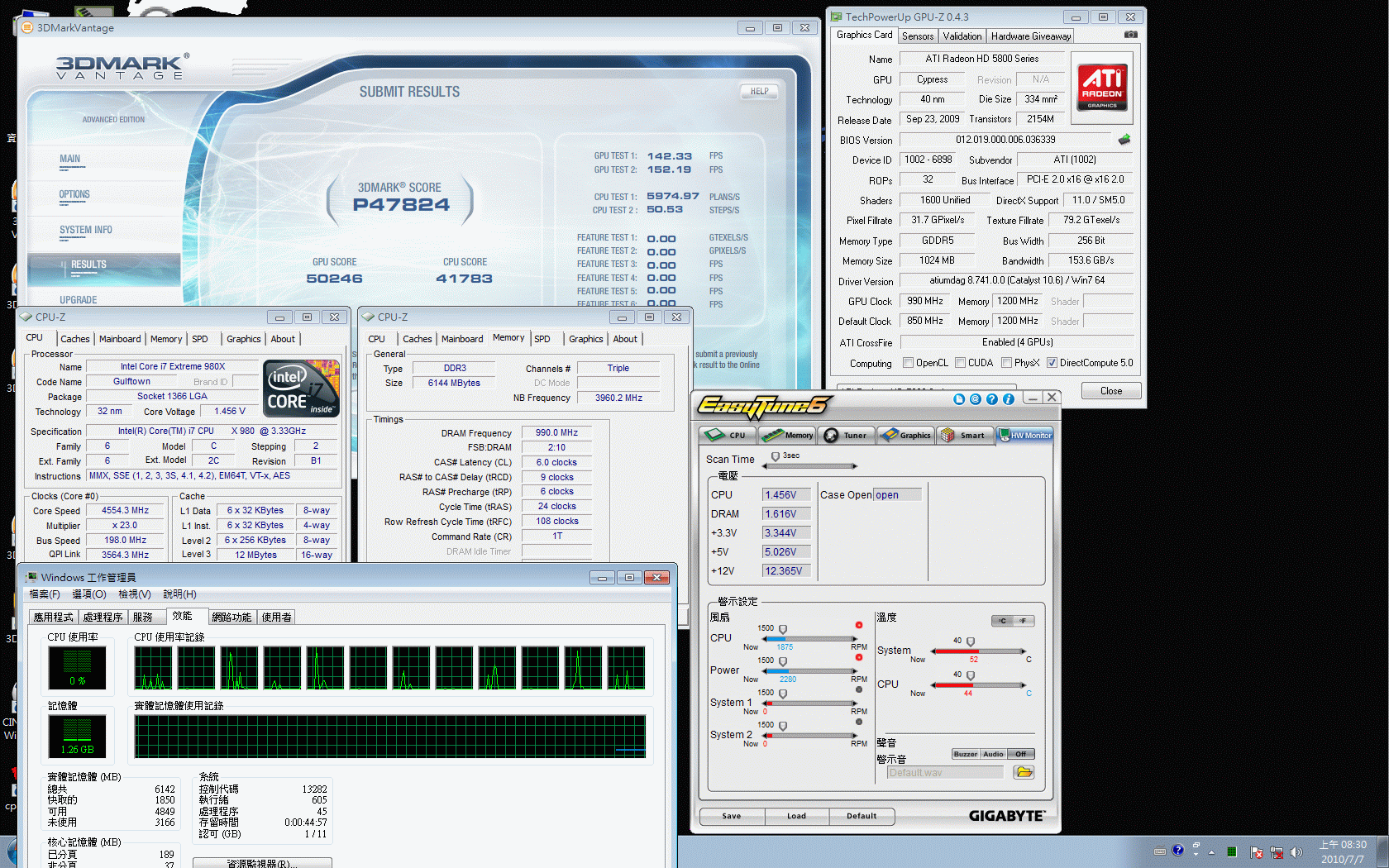Open the Validation tab in GPU-Z
This screenshot has width=1389, height=868.
[x=962, y=36]
